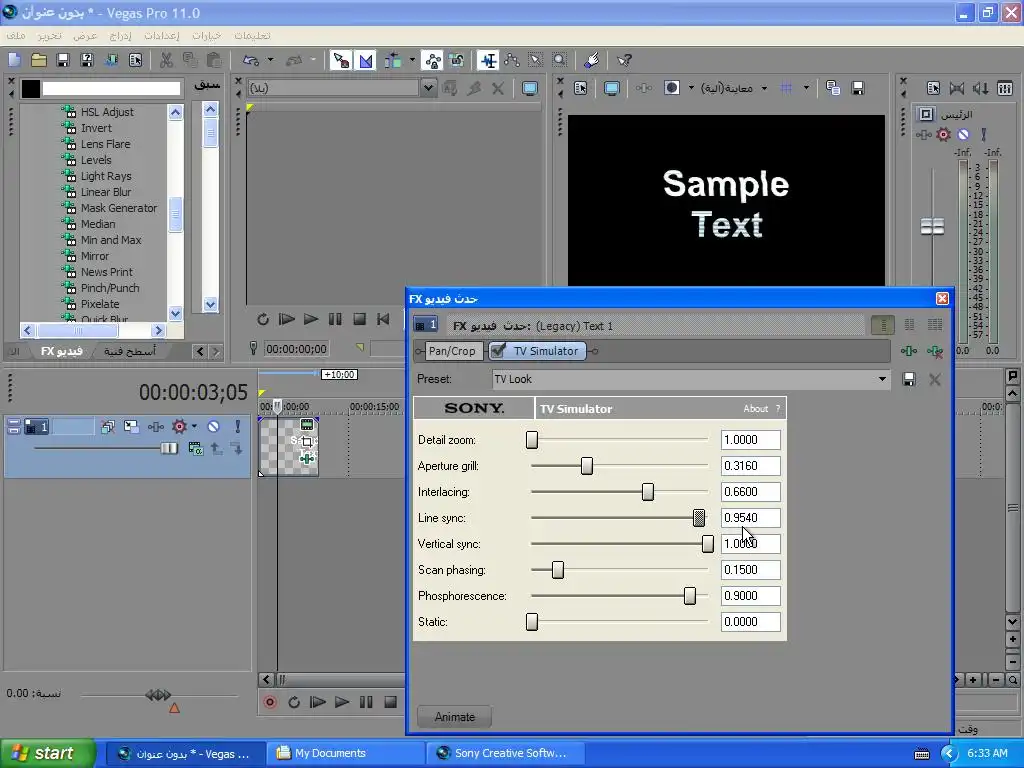
Task: Open the Redo history dropdown arrow
Action: pos(313,61)
